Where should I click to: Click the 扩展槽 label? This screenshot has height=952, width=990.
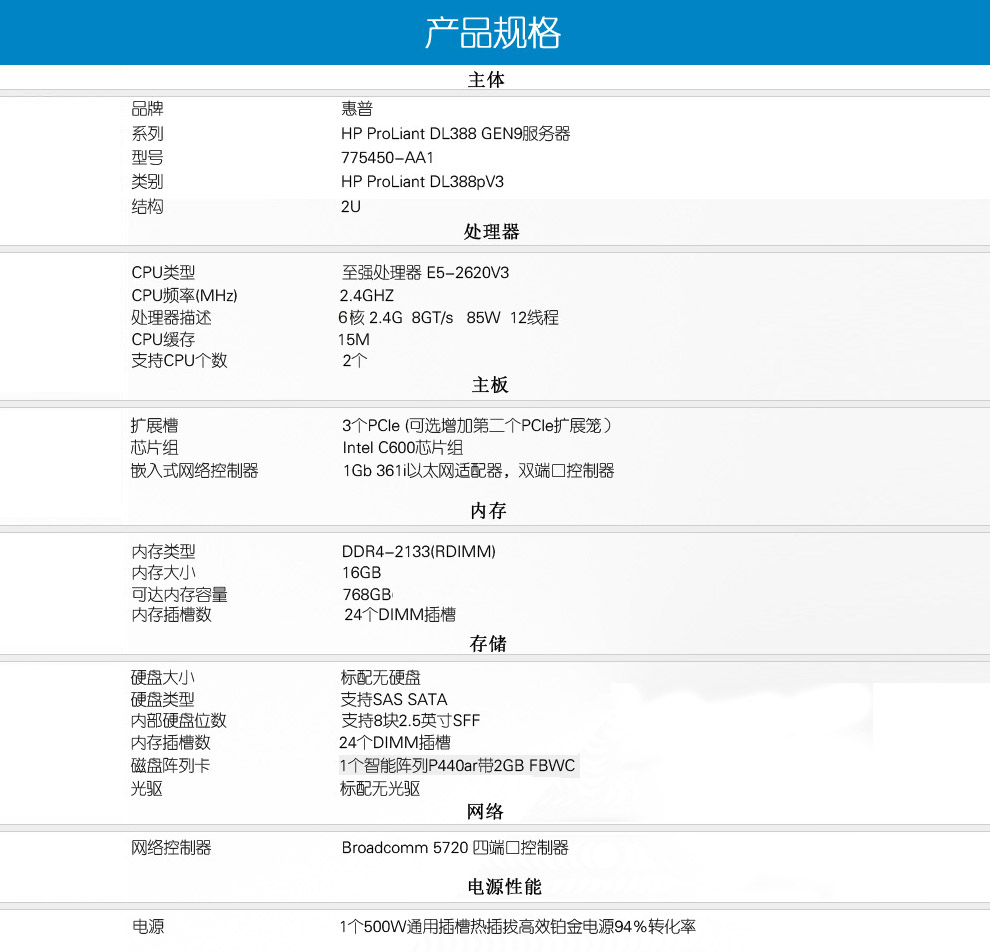[x=155, y=425]
